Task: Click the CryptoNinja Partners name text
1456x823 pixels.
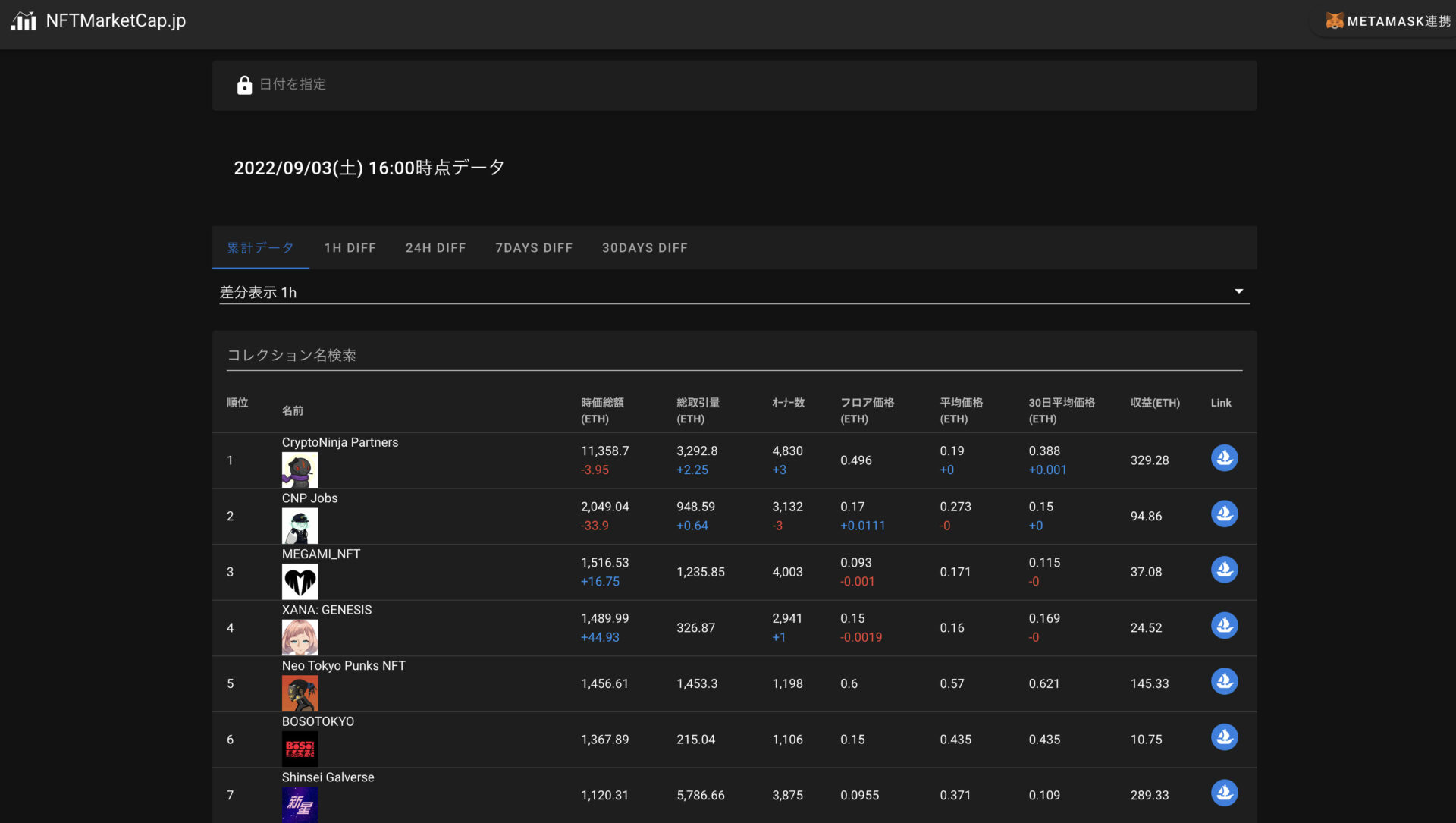Action: pos(340,442)
